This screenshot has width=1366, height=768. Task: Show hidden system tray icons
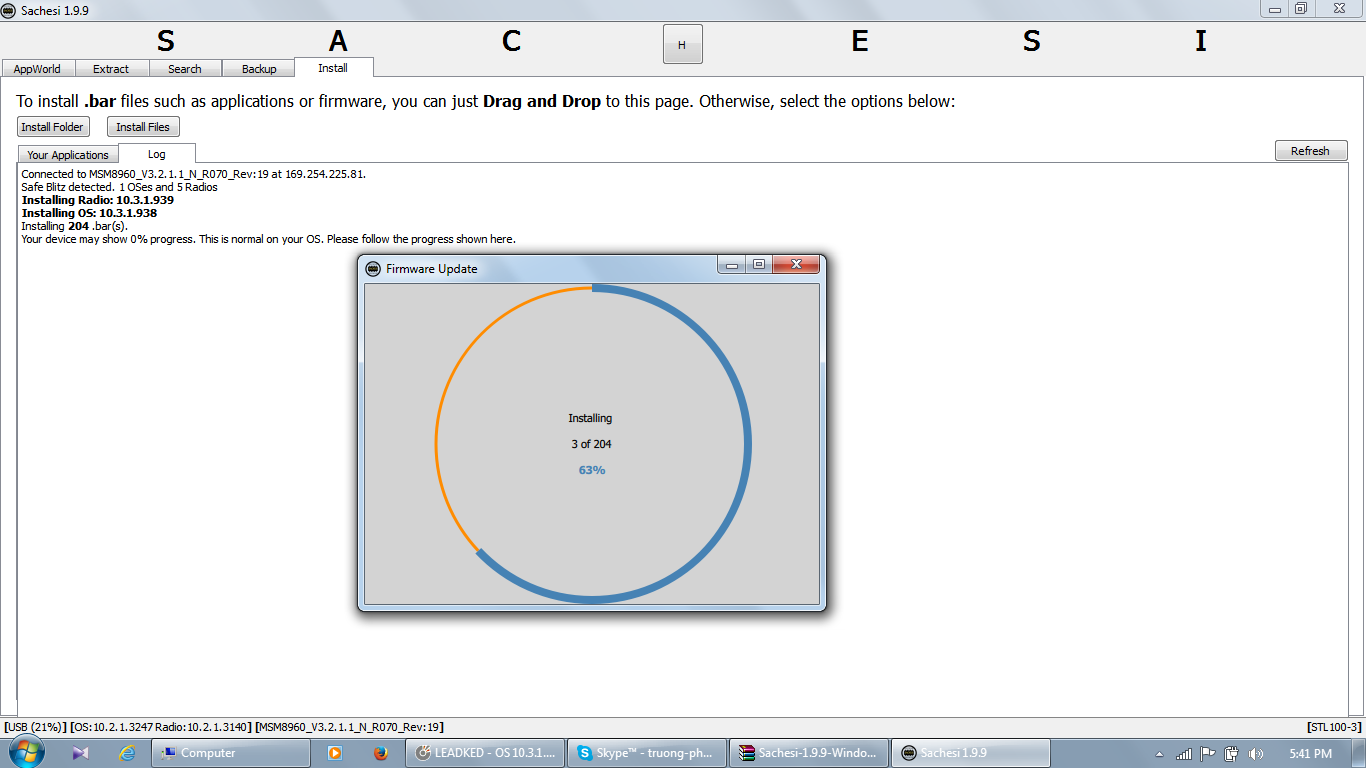[1159, 754]
